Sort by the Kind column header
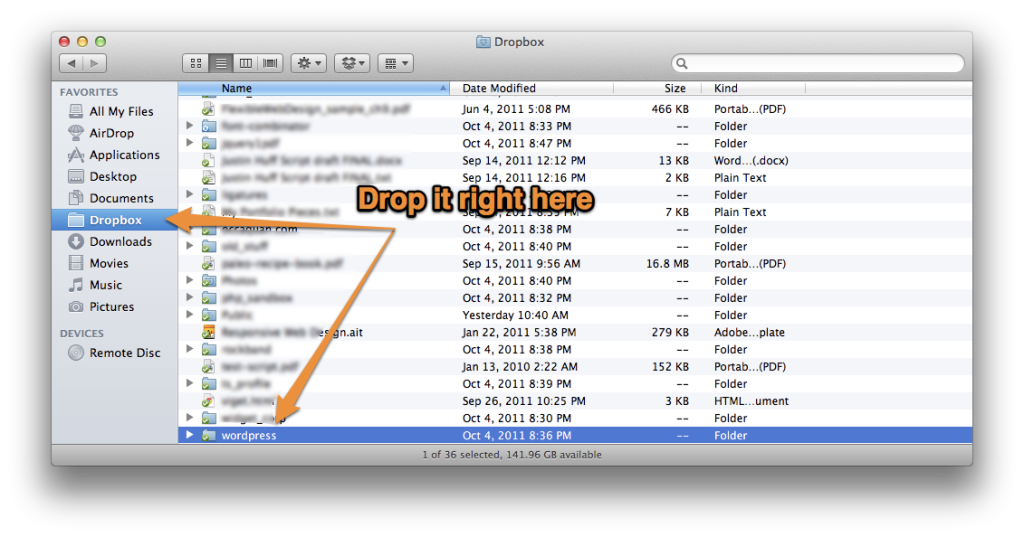The height and width of the screenshot is (537, 1024). coord(753,88)
